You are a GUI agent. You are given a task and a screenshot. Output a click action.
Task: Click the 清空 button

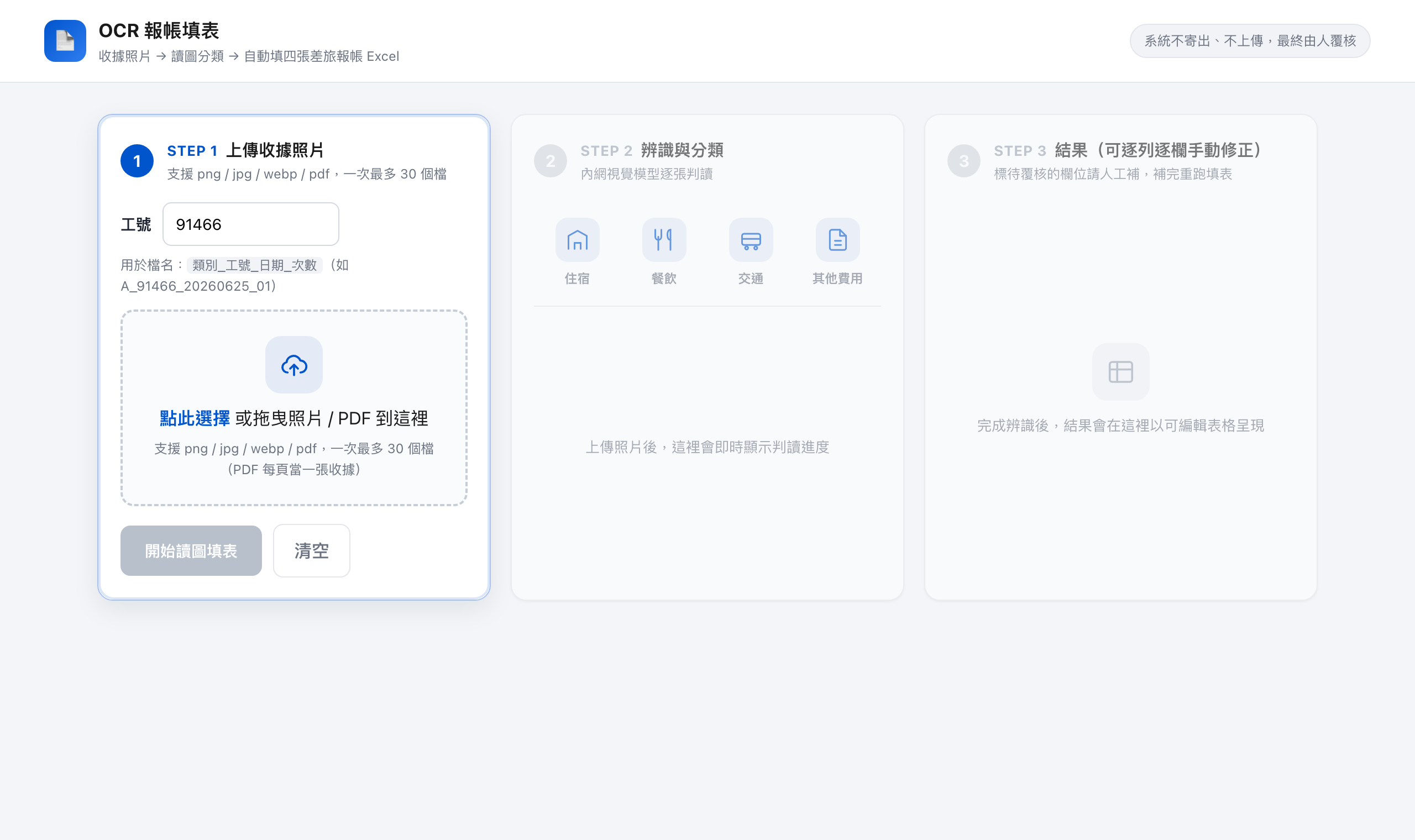coord(311,551)
